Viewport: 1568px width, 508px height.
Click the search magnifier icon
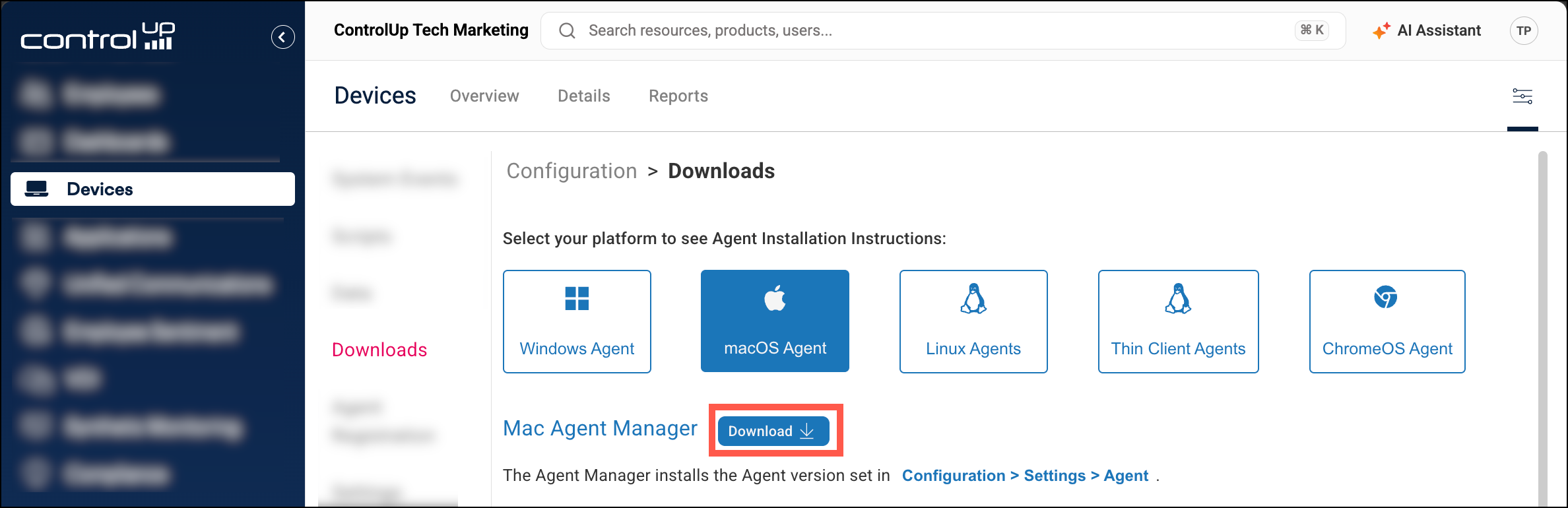point(567,30)
